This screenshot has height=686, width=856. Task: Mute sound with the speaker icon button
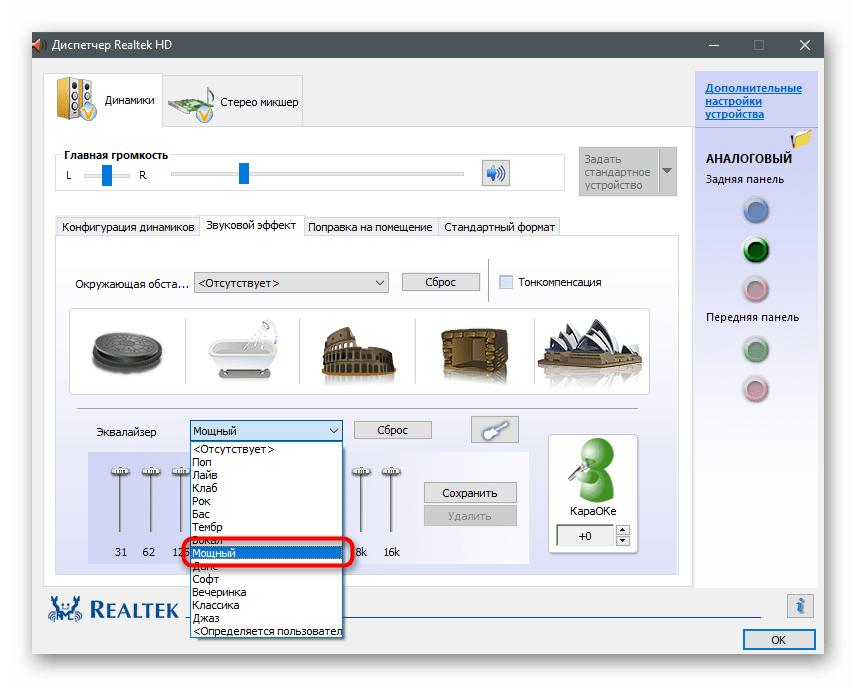click(x=495, y=174)
